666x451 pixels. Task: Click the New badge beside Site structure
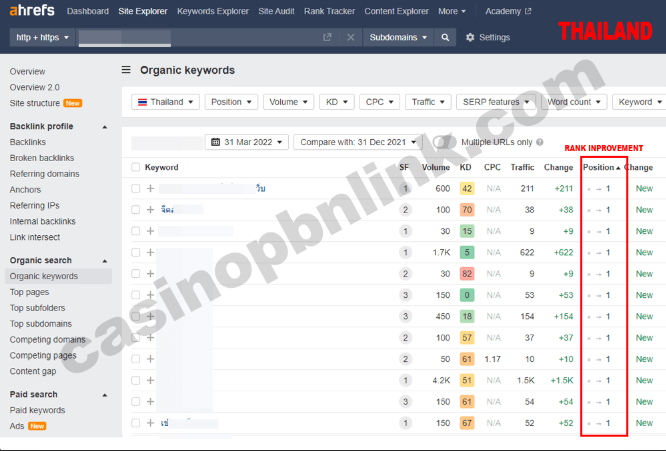pyautogui.click(x=73, y=103)
